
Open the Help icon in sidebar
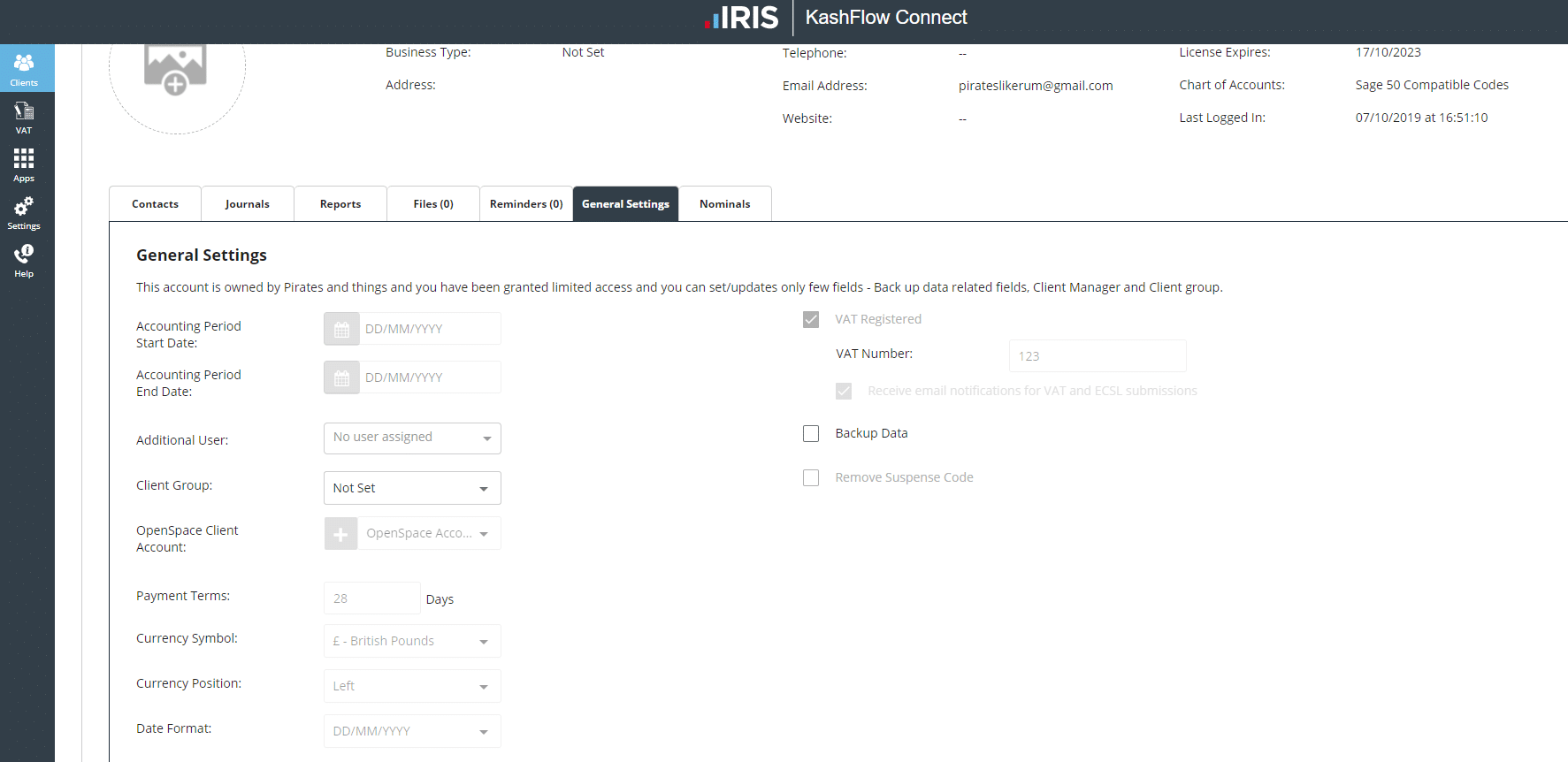[x=24, y=260]
